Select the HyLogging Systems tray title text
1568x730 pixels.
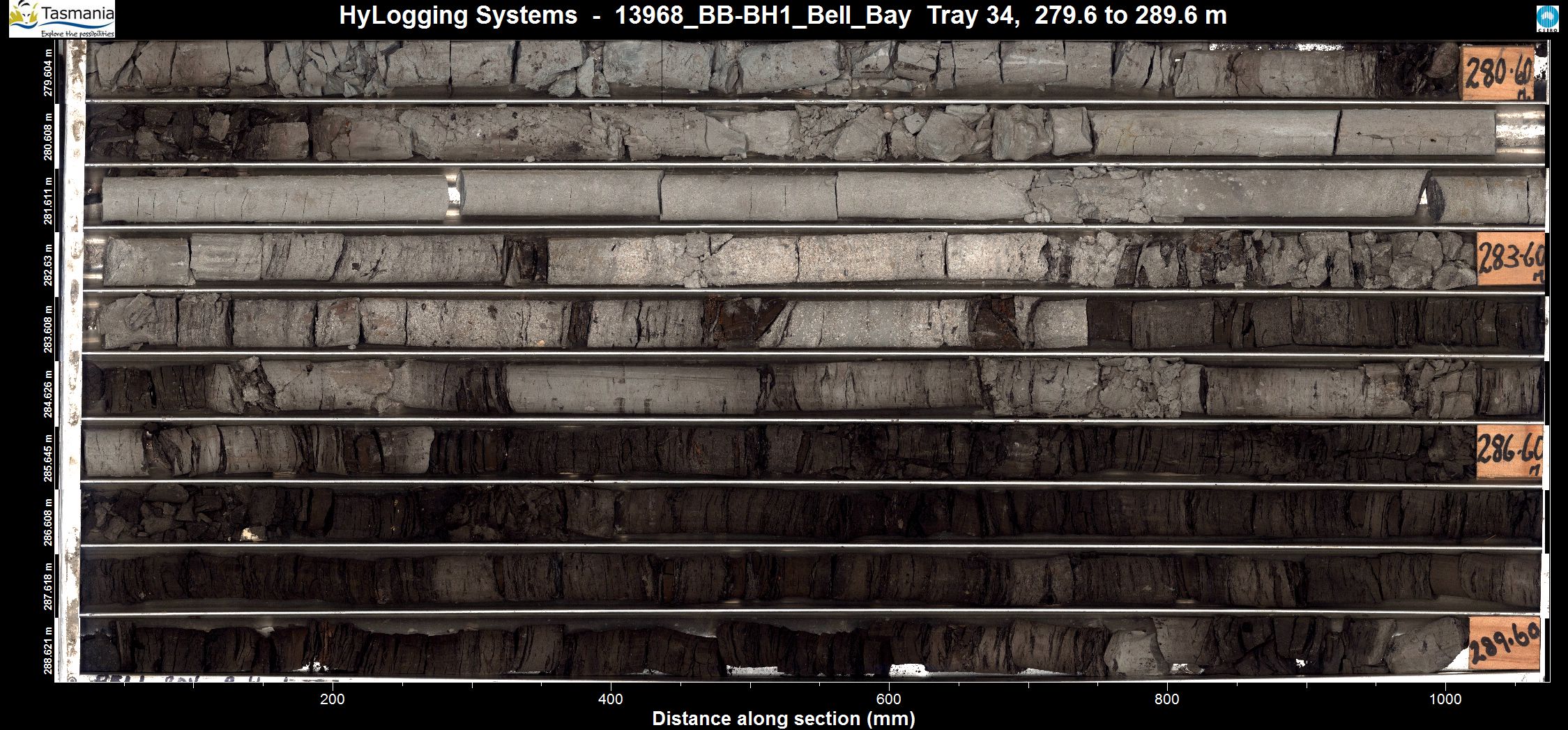(x=782, y=15)
